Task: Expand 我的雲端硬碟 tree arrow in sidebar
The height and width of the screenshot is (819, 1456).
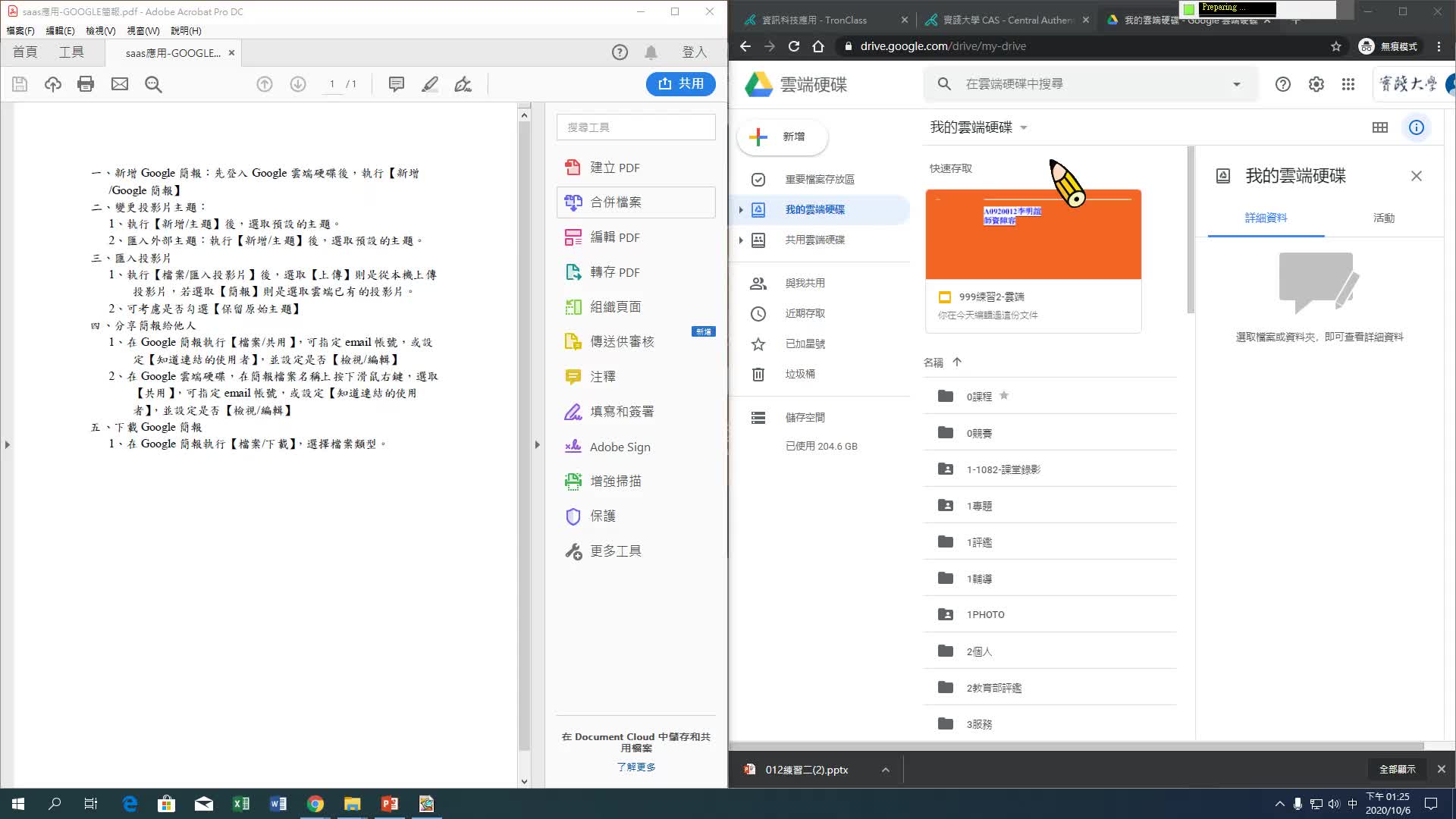Action: [x=740, y=210]
